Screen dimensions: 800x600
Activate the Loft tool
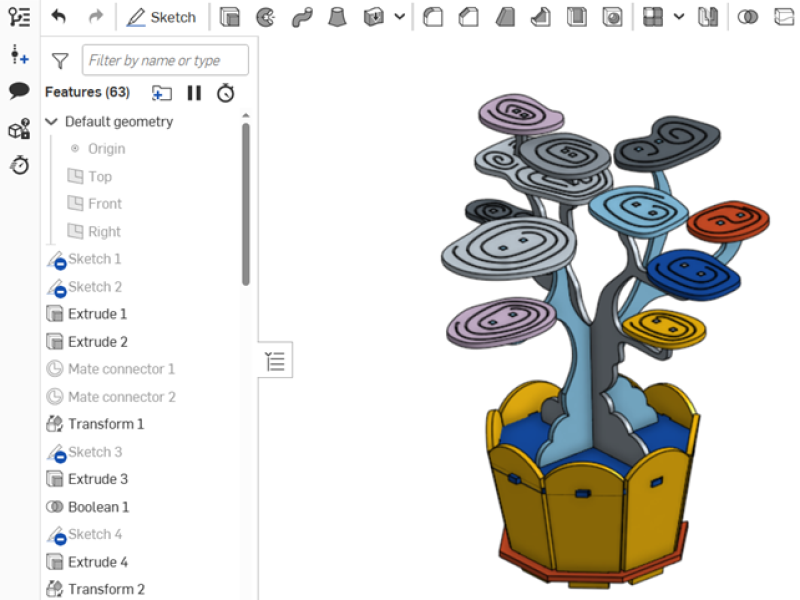(339, 17)
